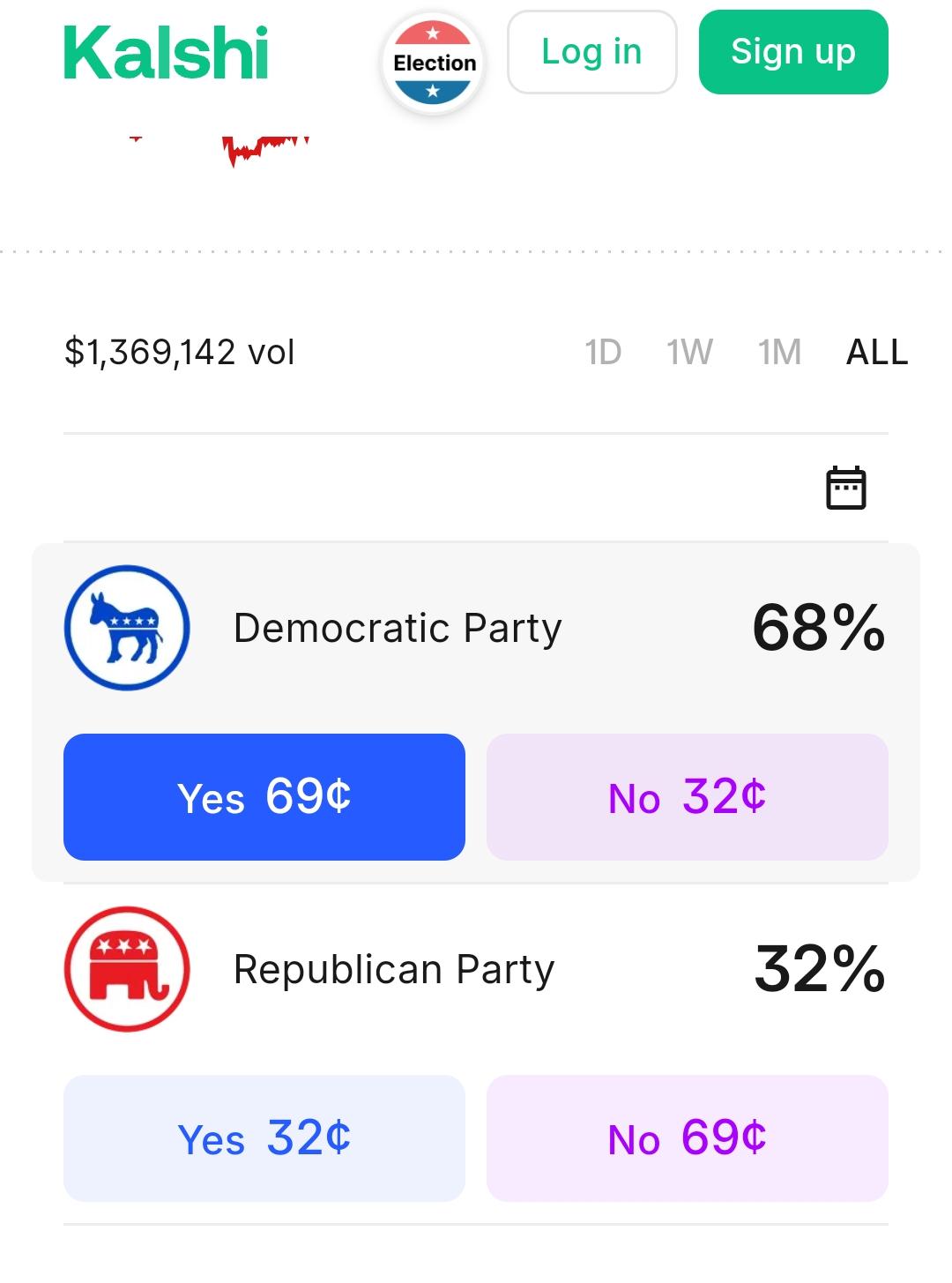Select the Democratic Party row label
This screenshot has width=952, height=1283.
(x=397, y=629)
